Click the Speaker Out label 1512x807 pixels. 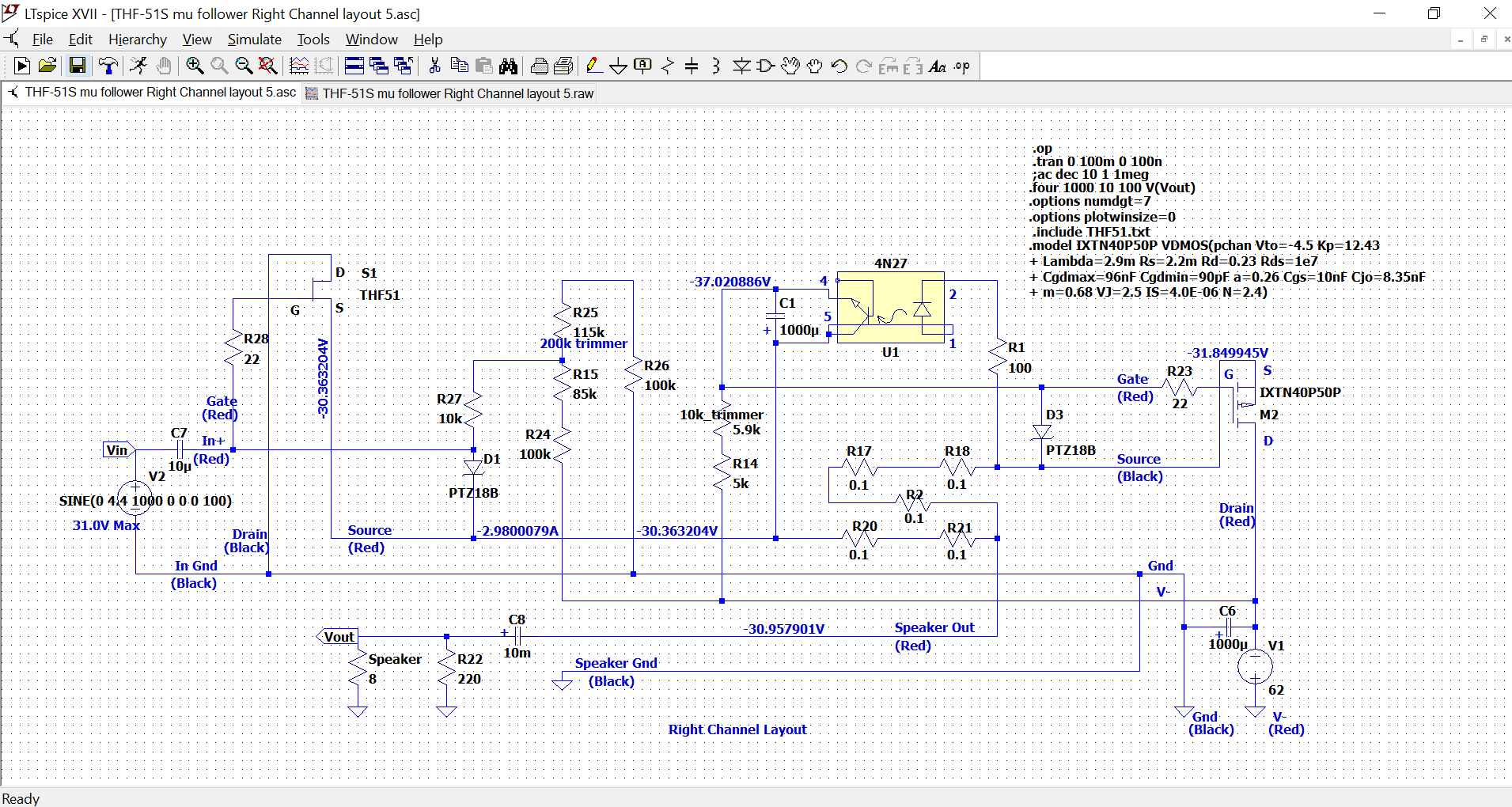click(x=934, y=627)
